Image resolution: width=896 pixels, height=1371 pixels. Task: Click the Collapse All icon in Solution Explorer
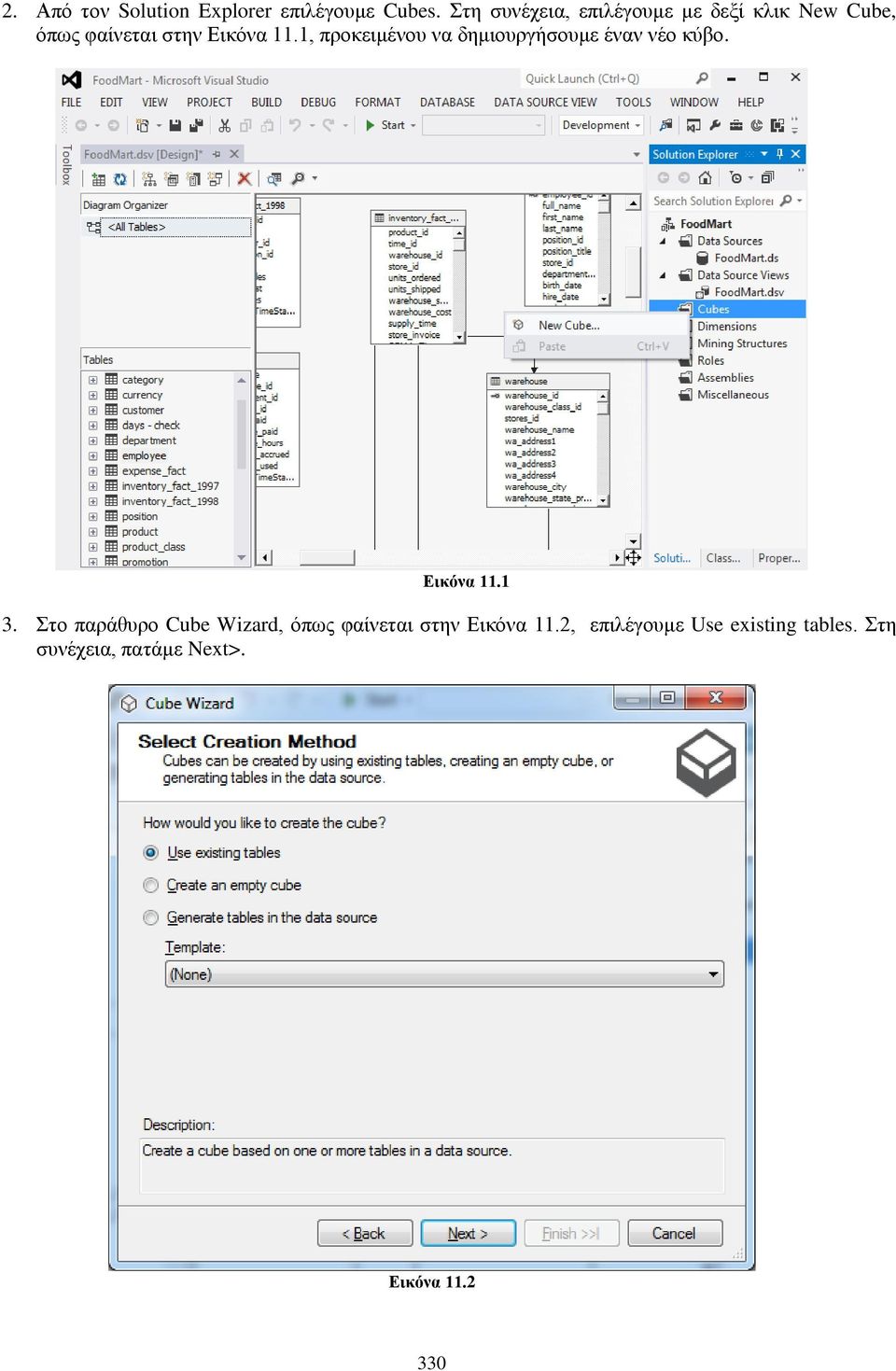tap(767, 177)
